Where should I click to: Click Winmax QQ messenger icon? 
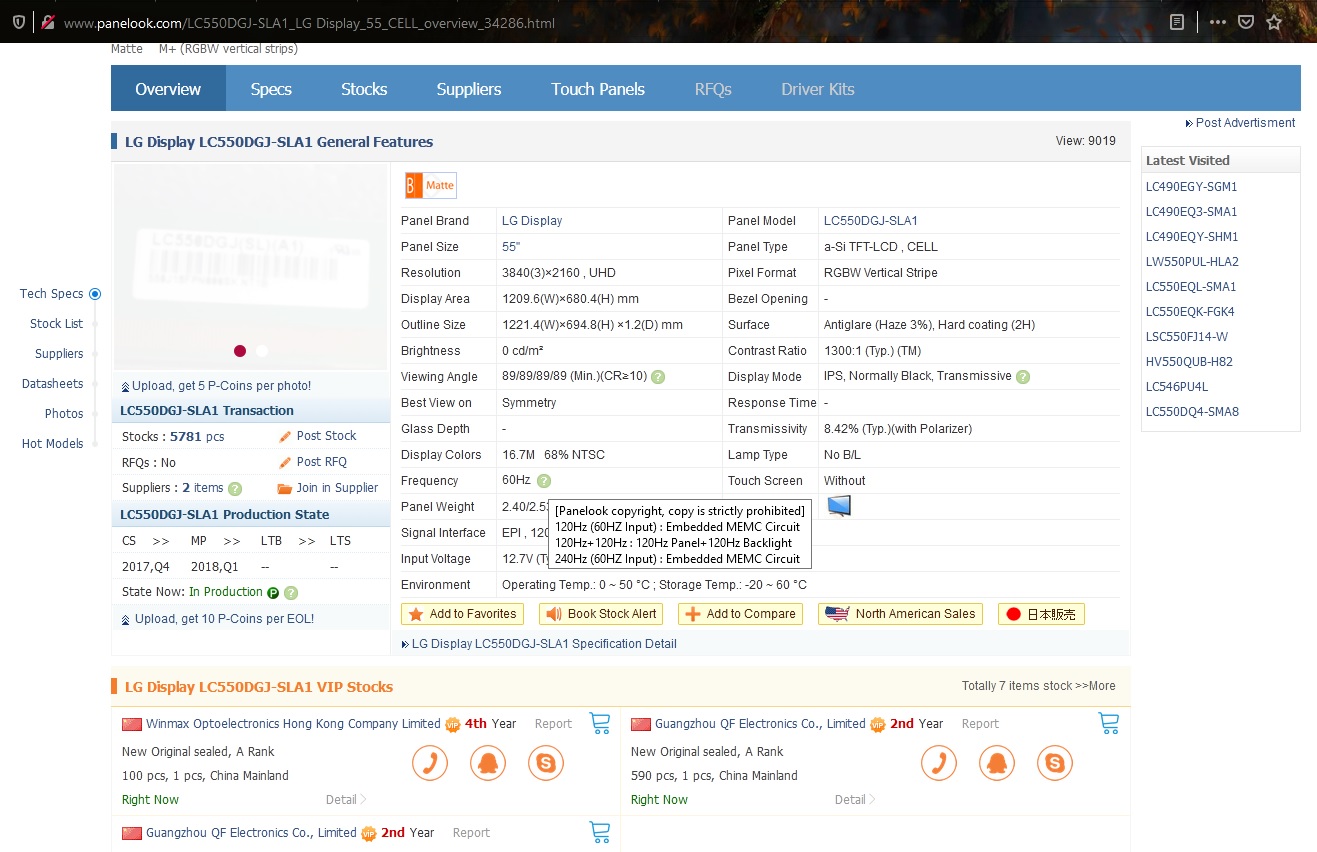[488, 764]
